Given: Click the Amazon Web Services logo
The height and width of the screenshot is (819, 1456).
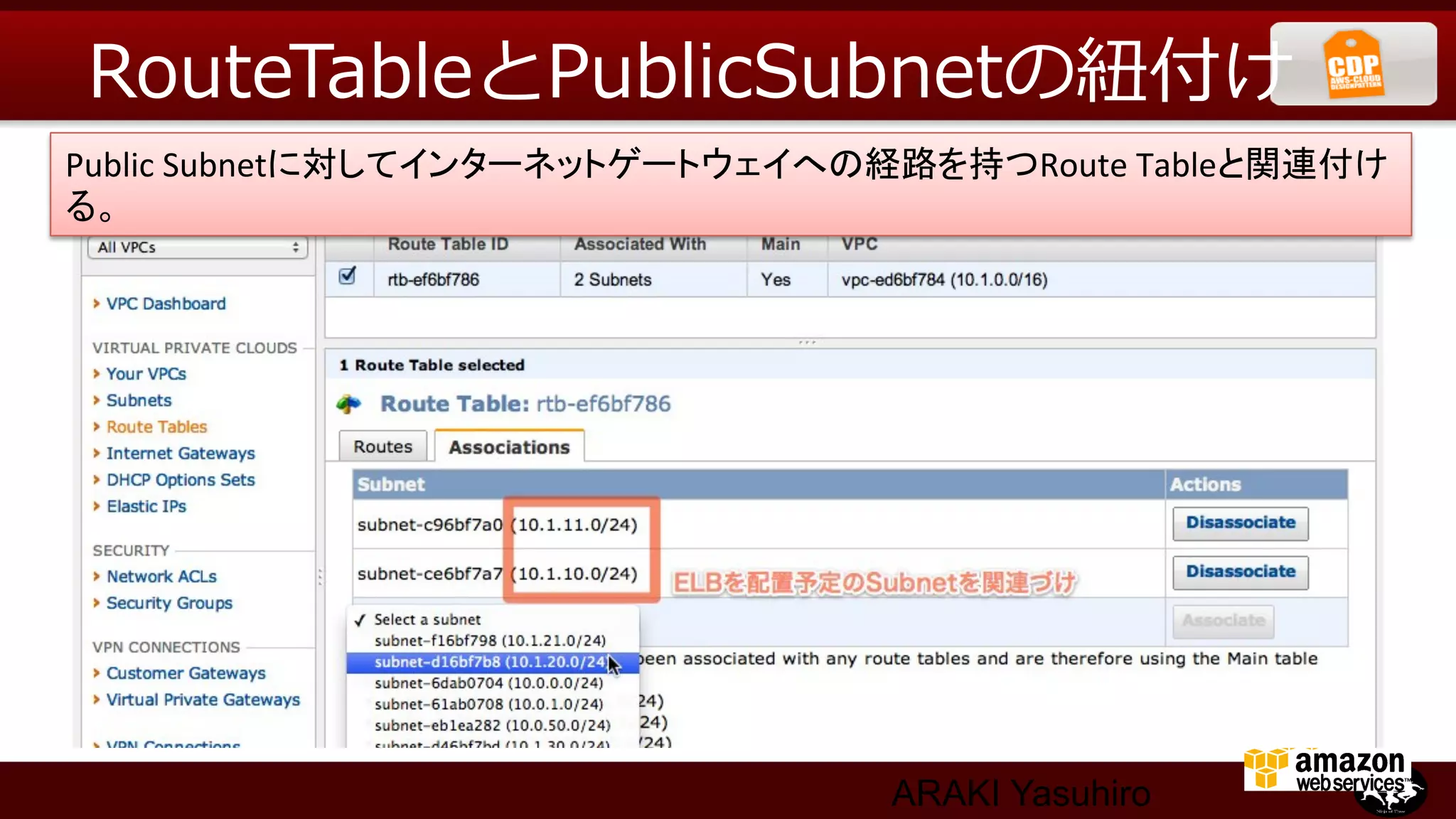Looking at the screenshot, I should pos(1328,770).
